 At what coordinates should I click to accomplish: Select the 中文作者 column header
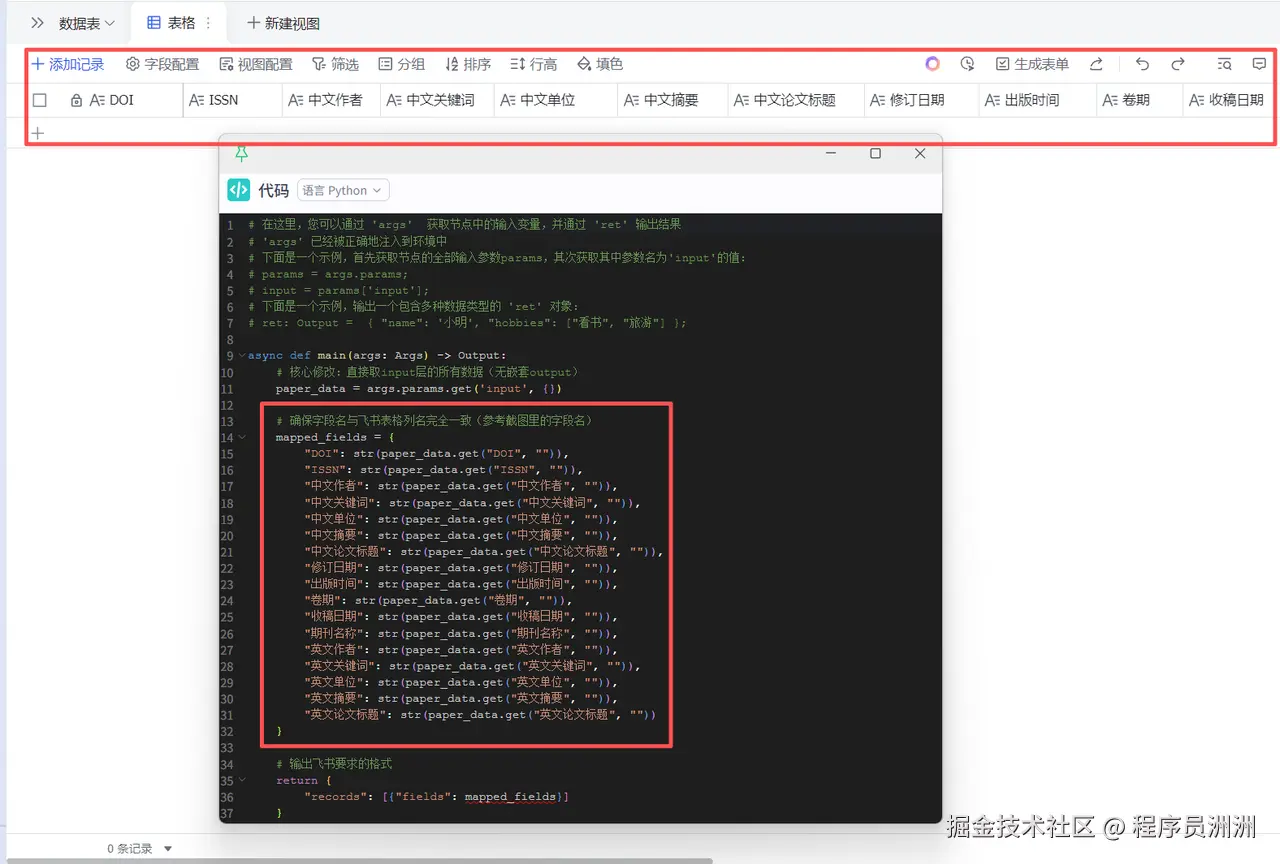click(331, 100)
